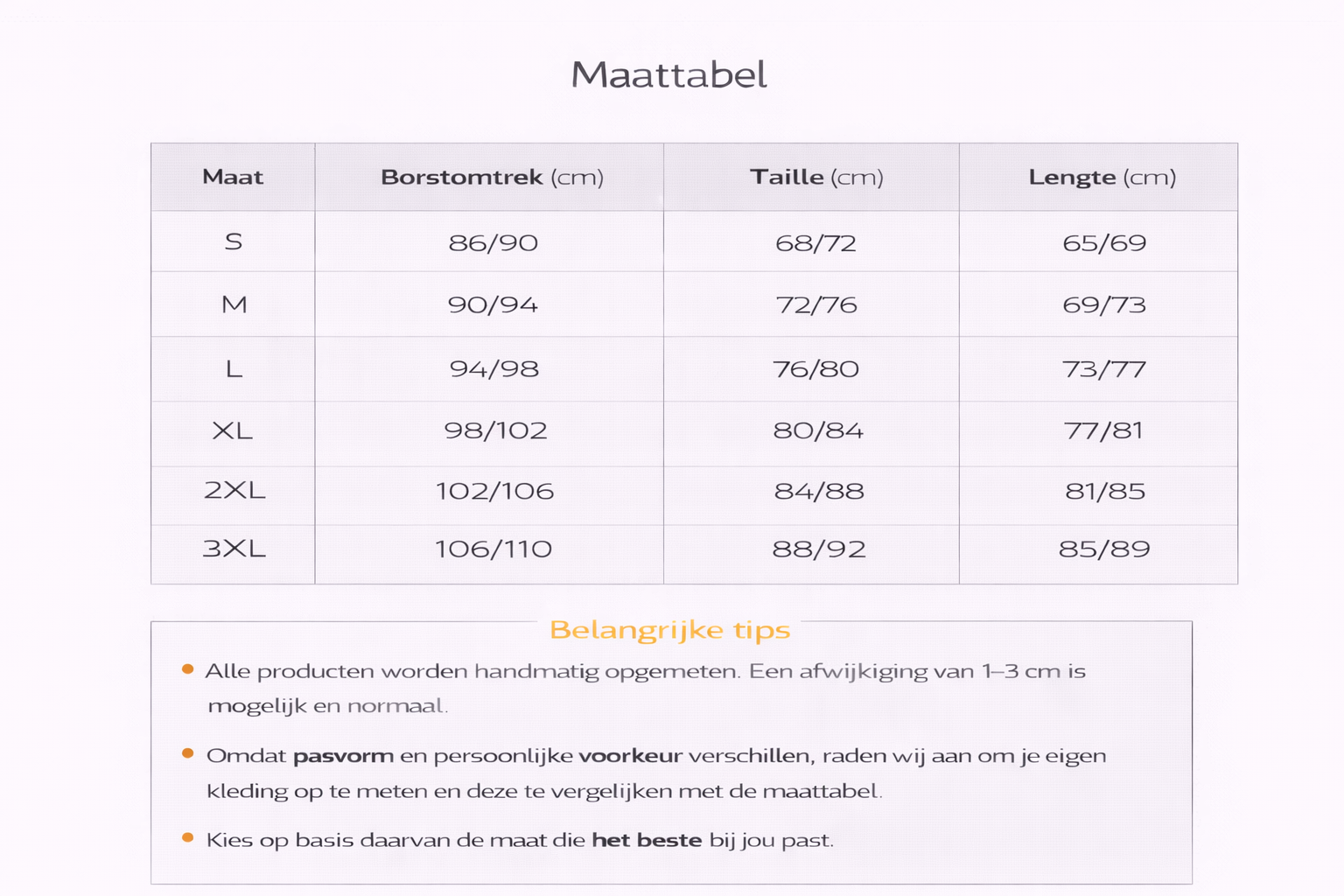This screenshot has width=1344, height=896.
Task: Select the Lengte (cm) column header
Action: coord(1102,178)
